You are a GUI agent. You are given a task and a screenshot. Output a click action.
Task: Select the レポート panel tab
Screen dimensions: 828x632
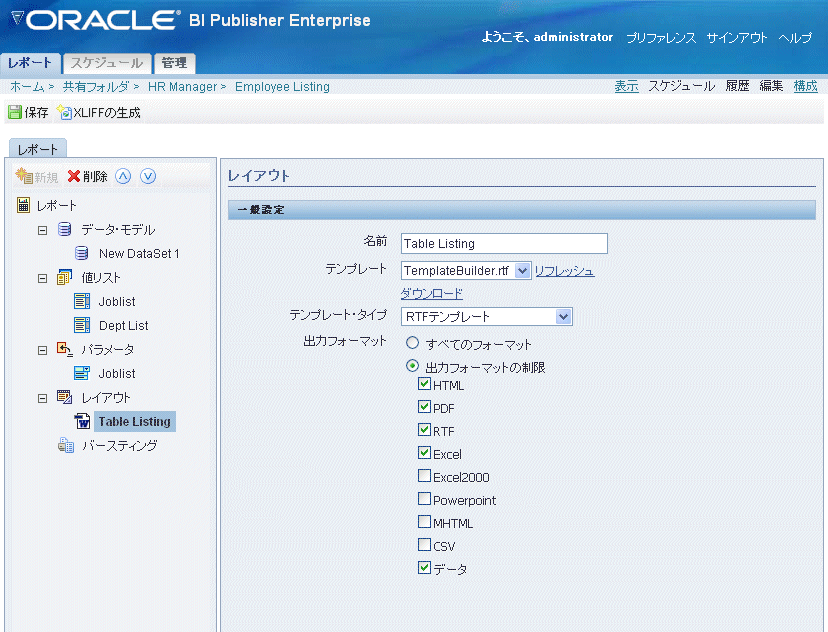pyautogui.click(x=37, y=149)
